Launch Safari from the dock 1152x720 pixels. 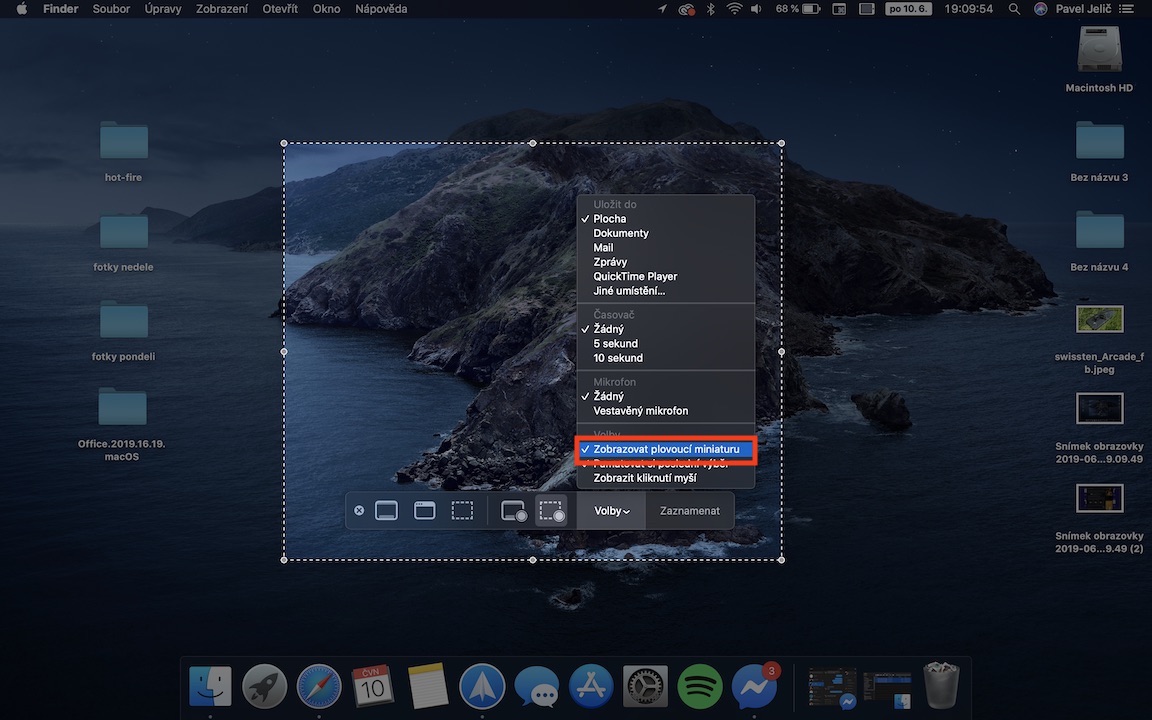(319, 686)
